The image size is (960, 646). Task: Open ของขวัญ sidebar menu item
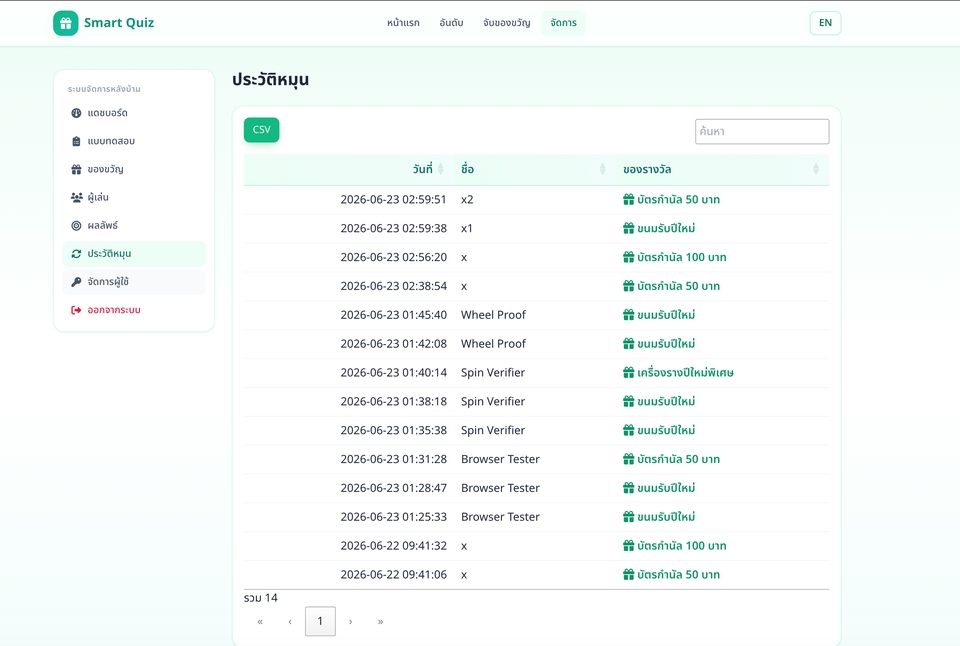pyautogui.click(x=134, y=169)
